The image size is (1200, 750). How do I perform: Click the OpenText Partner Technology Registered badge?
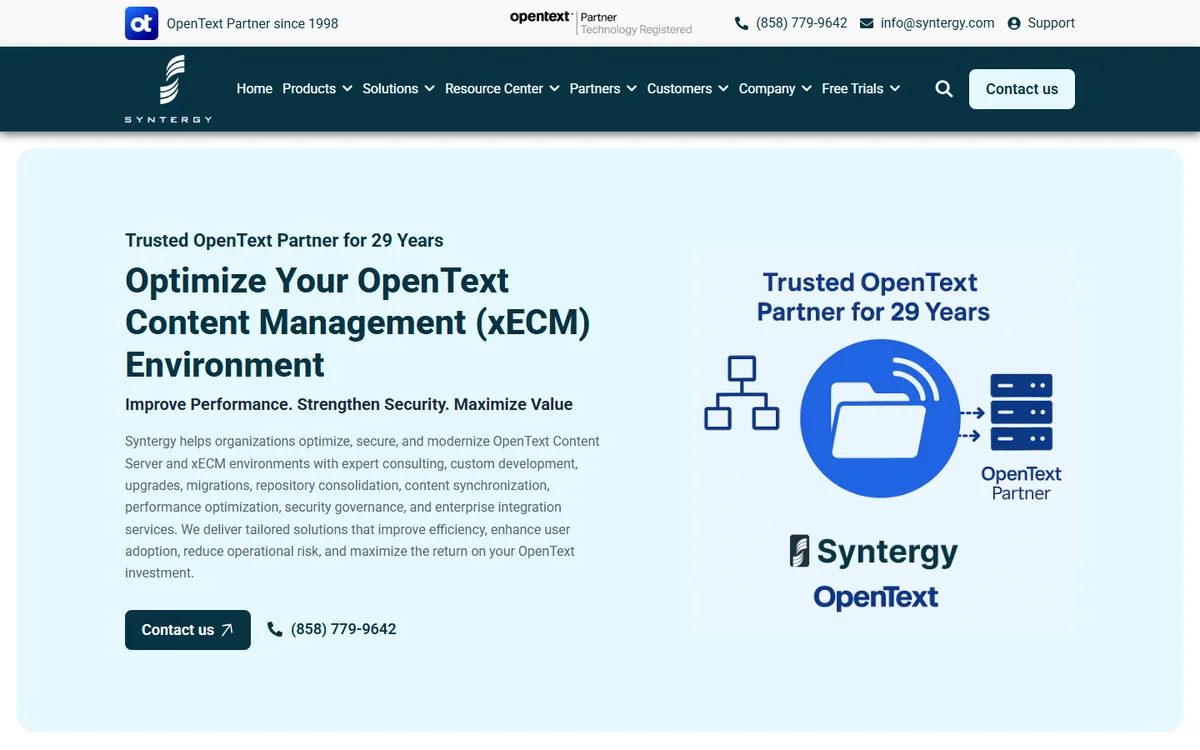601,23
